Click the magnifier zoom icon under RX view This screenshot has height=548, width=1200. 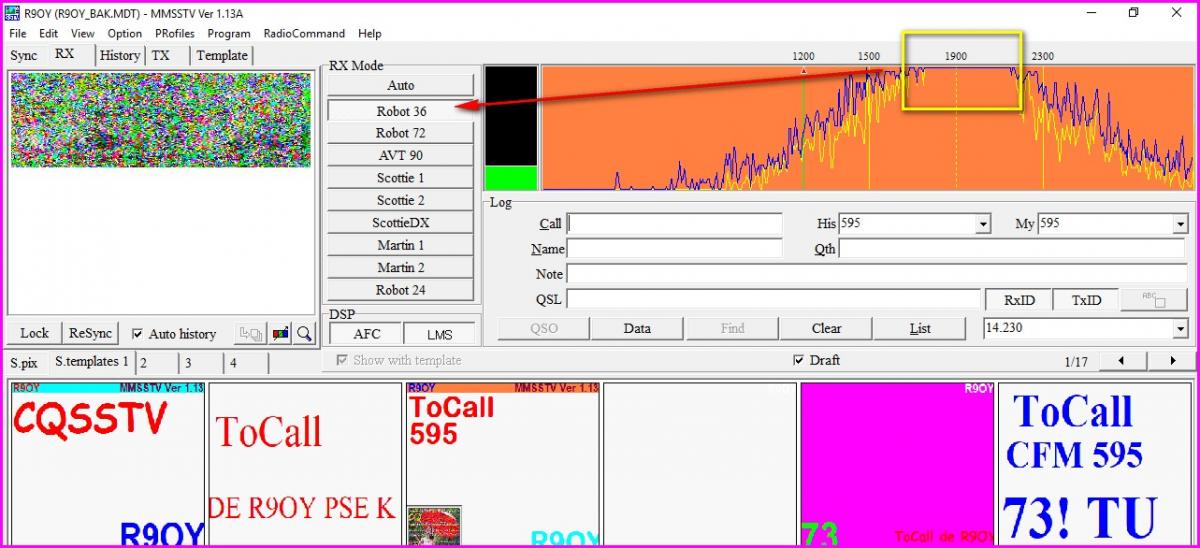[x=304, y=333]
